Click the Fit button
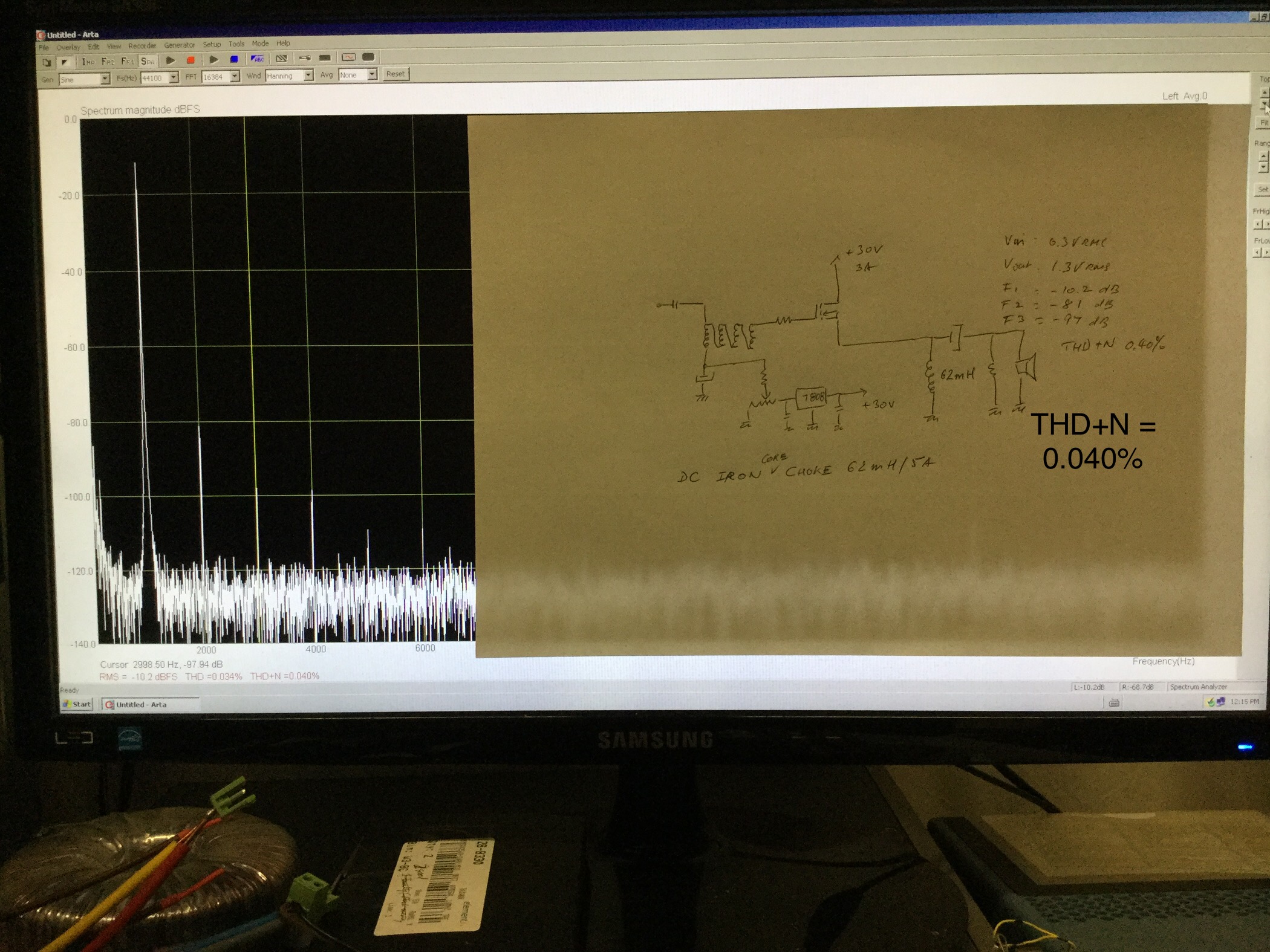Viewport: 1270px width, 952px height. coord(1263,123)
